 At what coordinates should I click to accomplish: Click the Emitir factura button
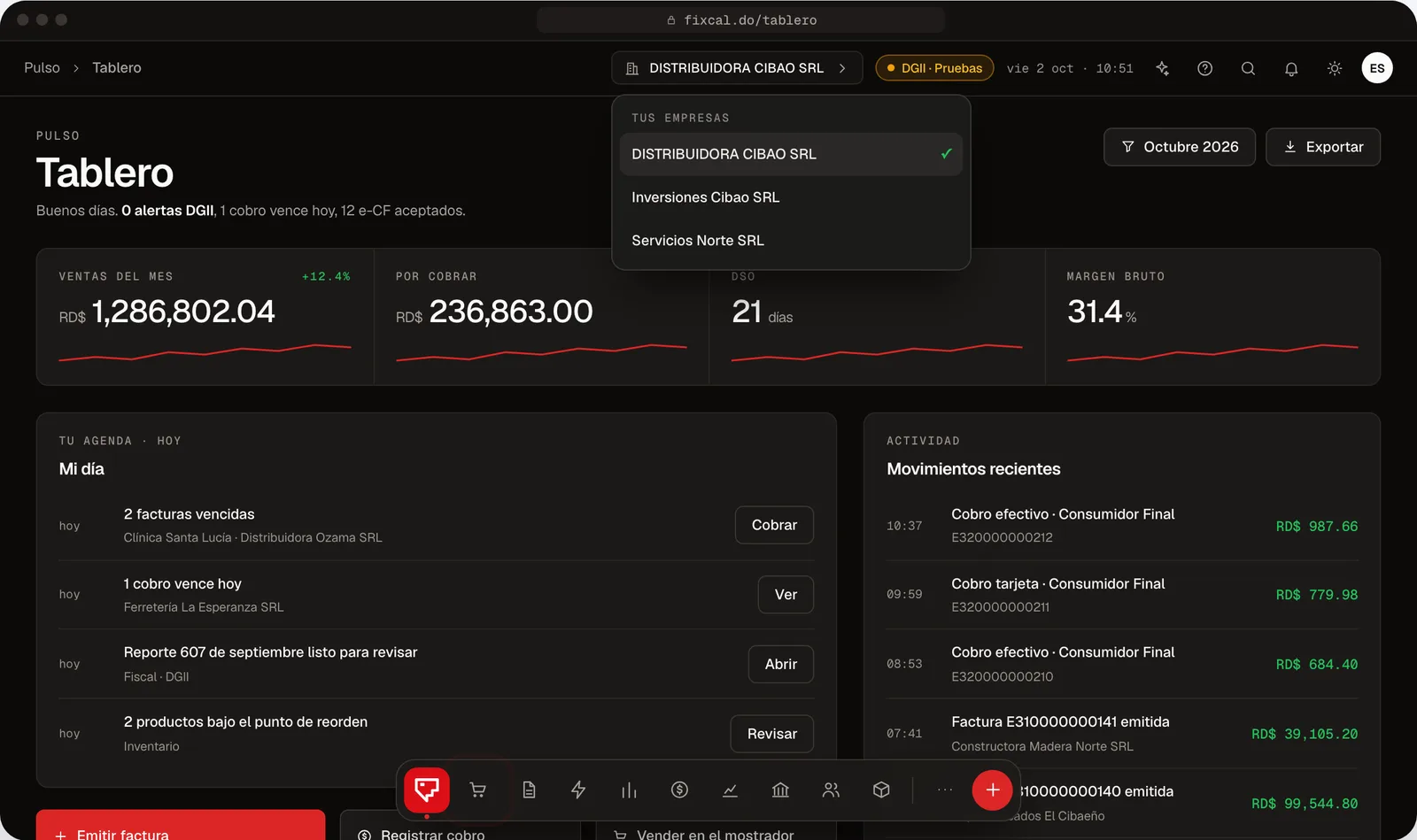(x=181, y=825)
